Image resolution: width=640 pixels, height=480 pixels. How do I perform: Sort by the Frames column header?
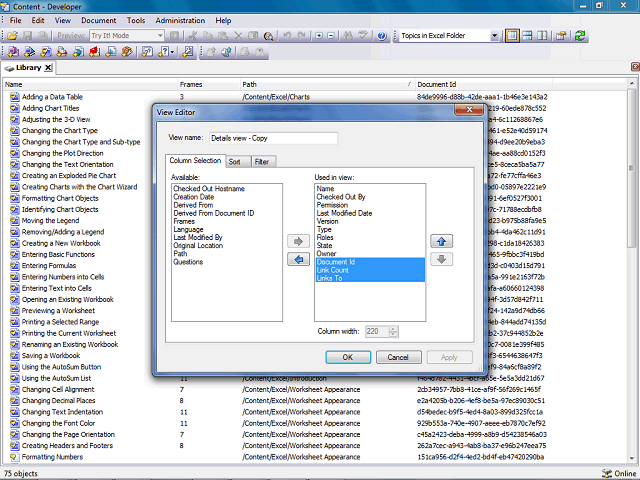tap(209, 84)
